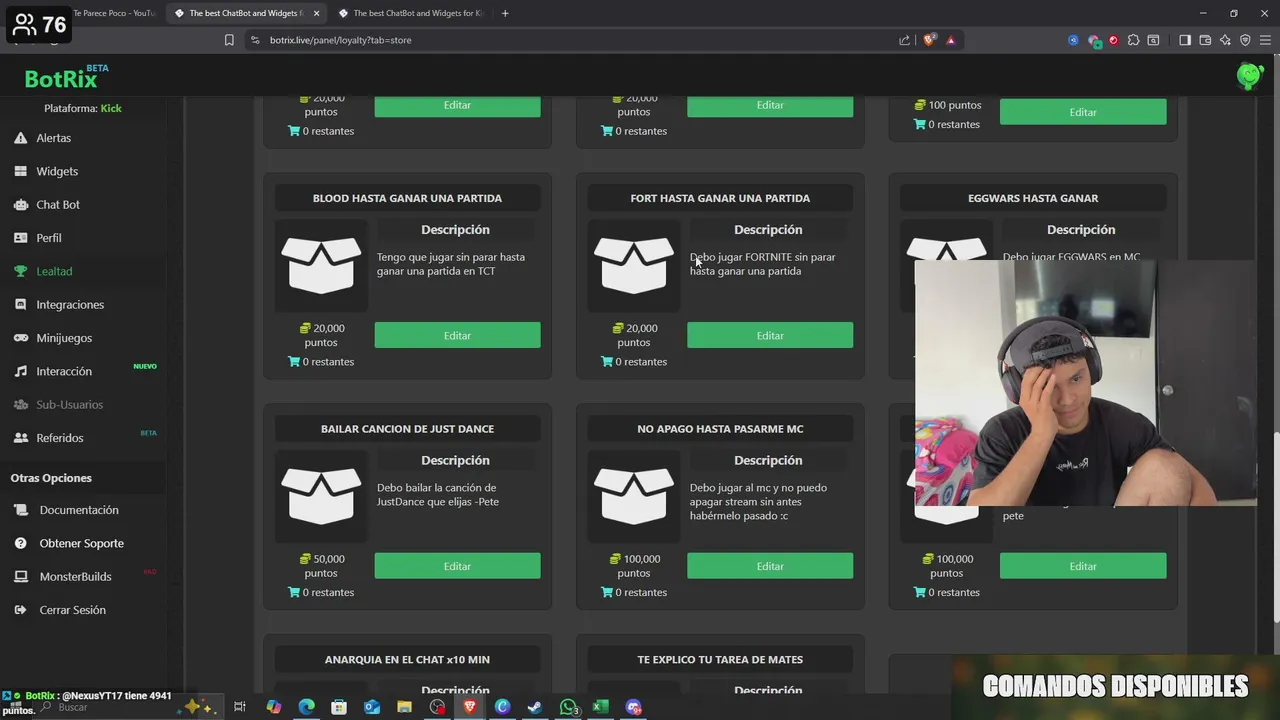The height and width of the screenshot is (720, 1280).
Task: Click the Perfil sidebar icon
Action: tap(20, 238)
